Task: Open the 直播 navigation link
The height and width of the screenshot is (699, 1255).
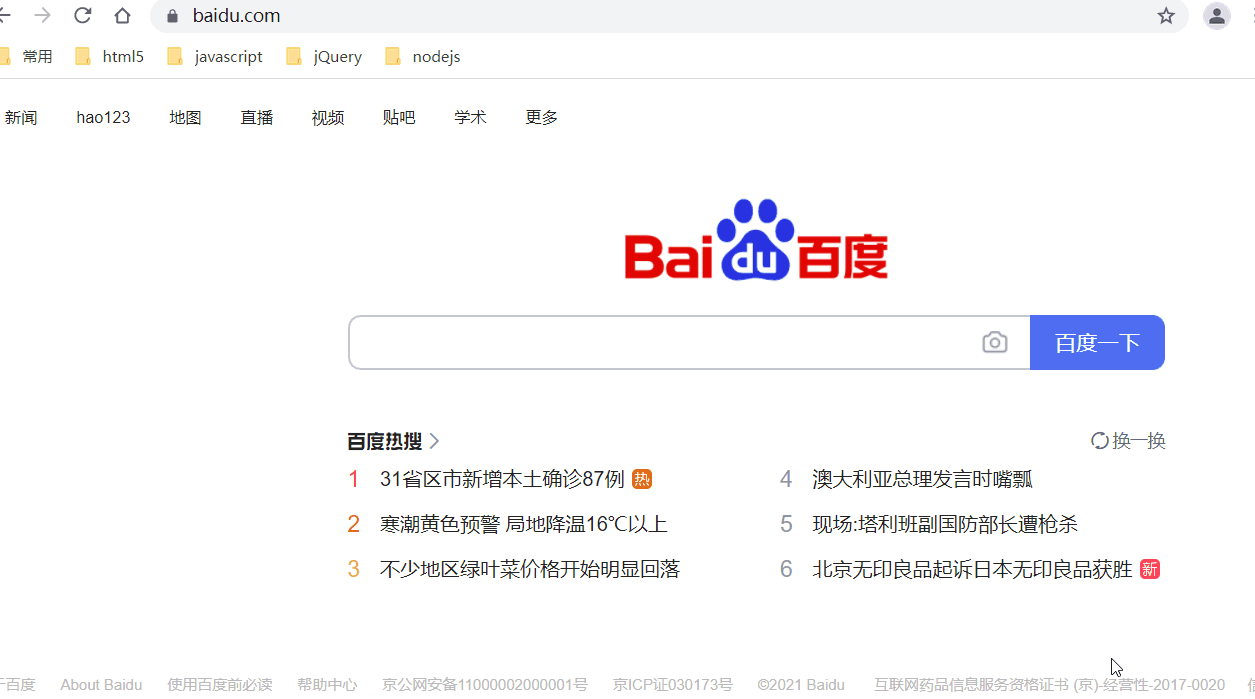Action: point(257,118)
